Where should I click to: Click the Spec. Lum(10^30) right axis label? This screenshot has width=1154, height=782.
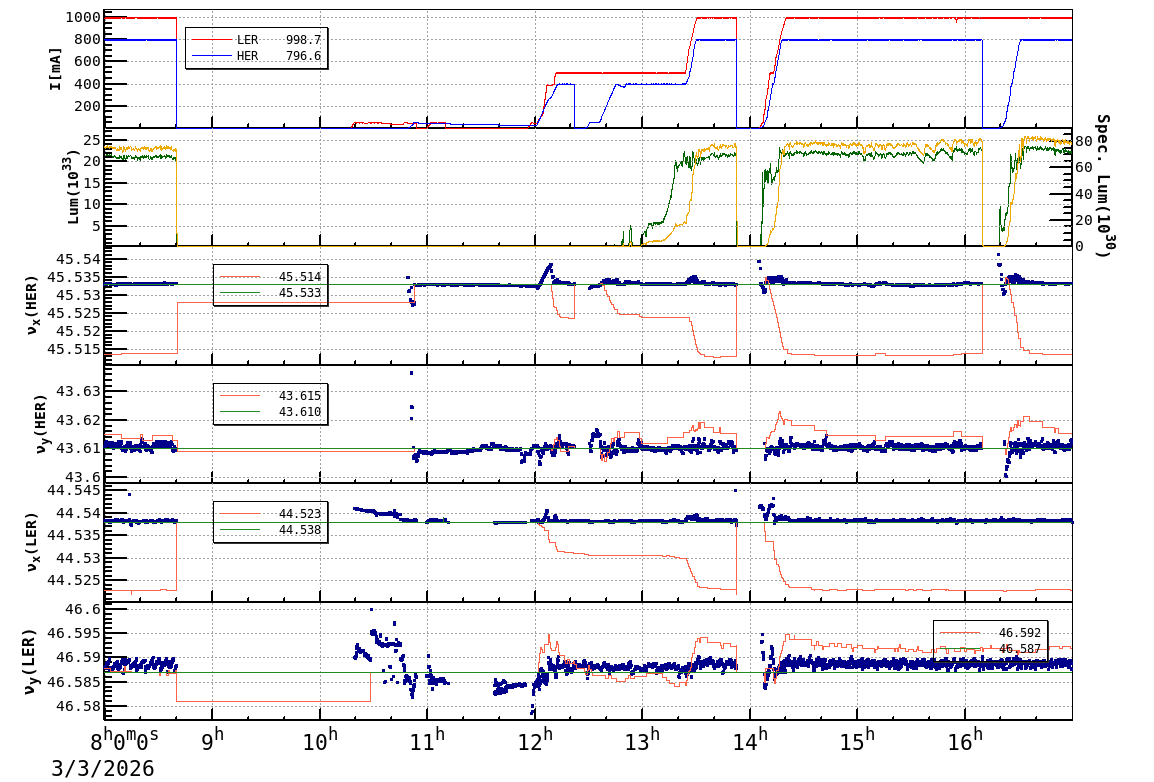click(x=1103, y=186)
